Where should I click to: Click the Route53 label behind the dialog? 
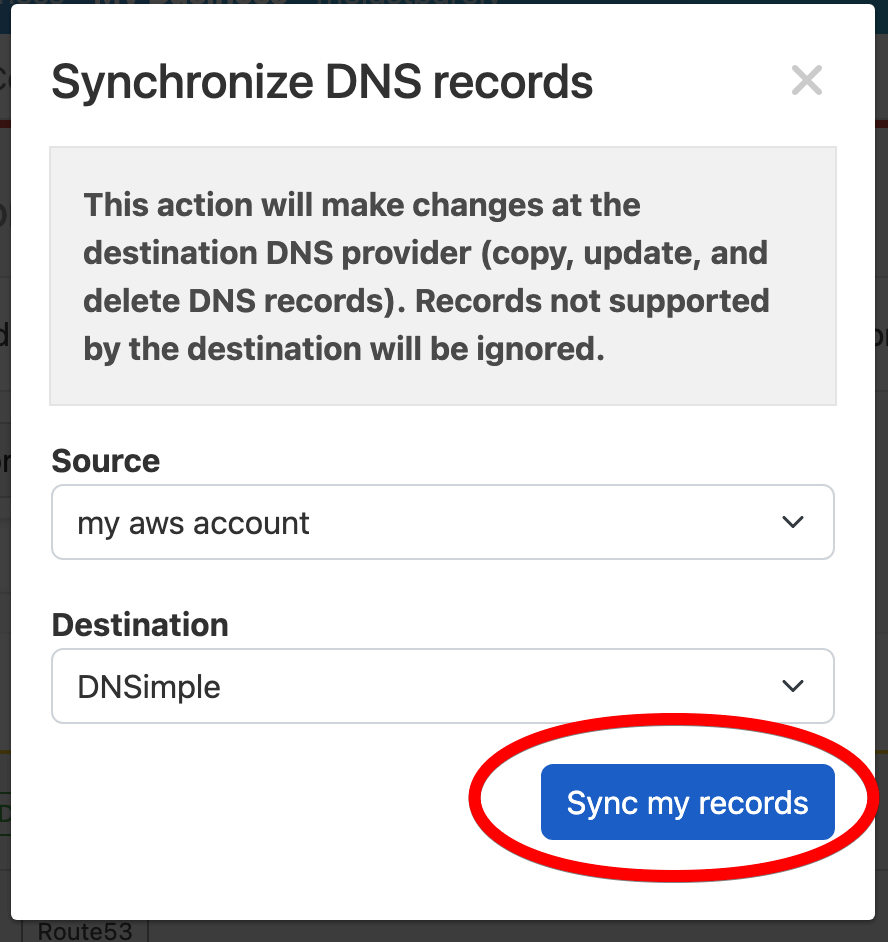click(x=84, y=932)
